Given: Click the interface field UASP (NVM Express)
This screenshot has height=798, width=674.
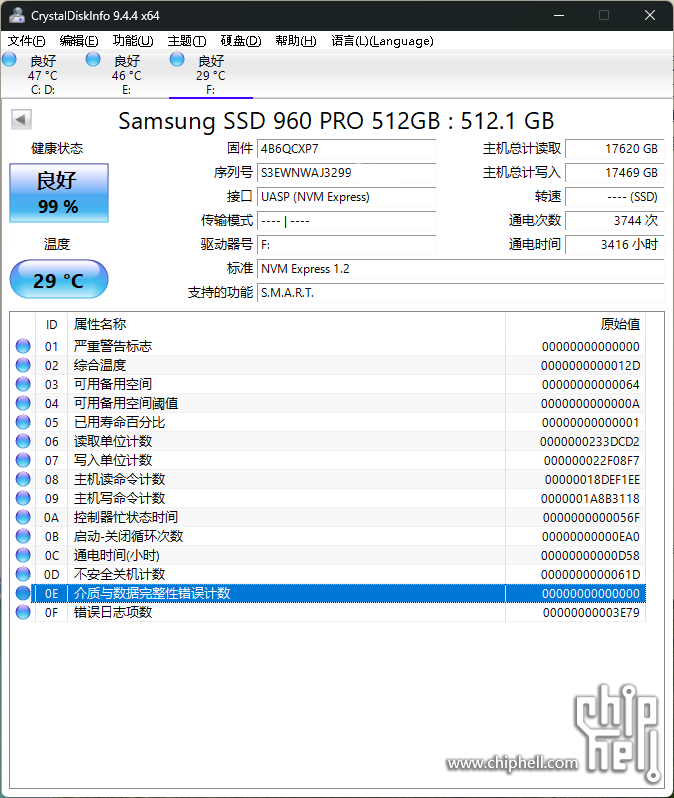Looking at the screenshot, I should (347, 196).
